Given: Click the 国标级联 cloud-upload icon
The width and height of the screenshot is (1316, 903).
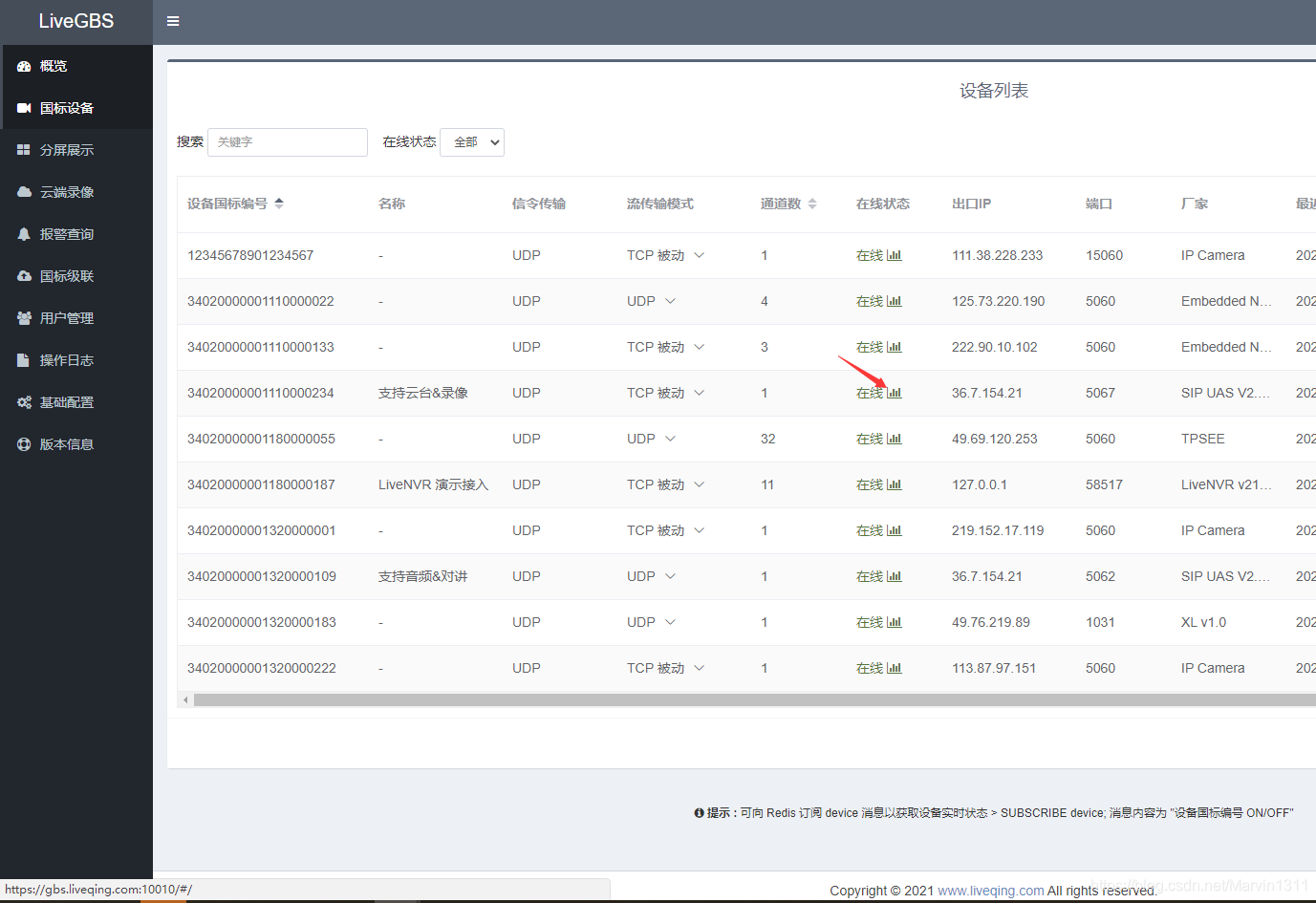Looking at the screenshot, I should point(24,276).
